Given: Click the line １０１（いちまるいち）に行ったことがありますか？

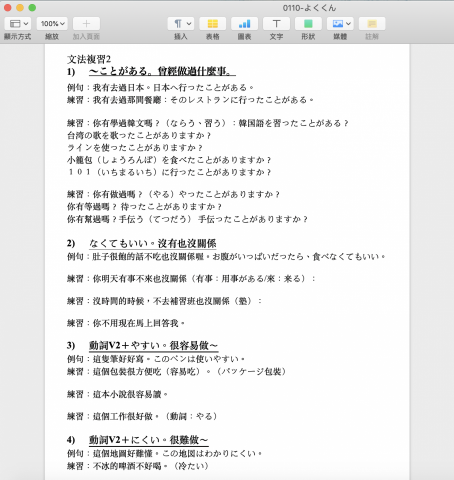Looking at the screenshot, I should 169,172.
